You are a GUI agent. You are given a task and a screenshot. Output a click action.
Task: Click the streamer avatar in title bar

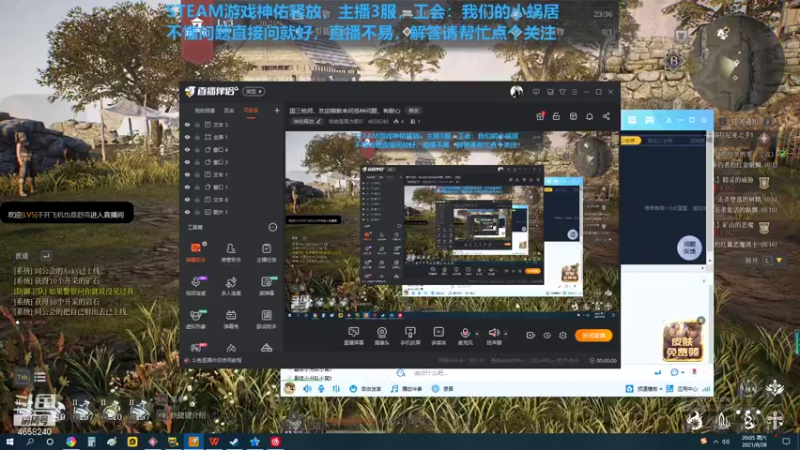click(516, 92)
